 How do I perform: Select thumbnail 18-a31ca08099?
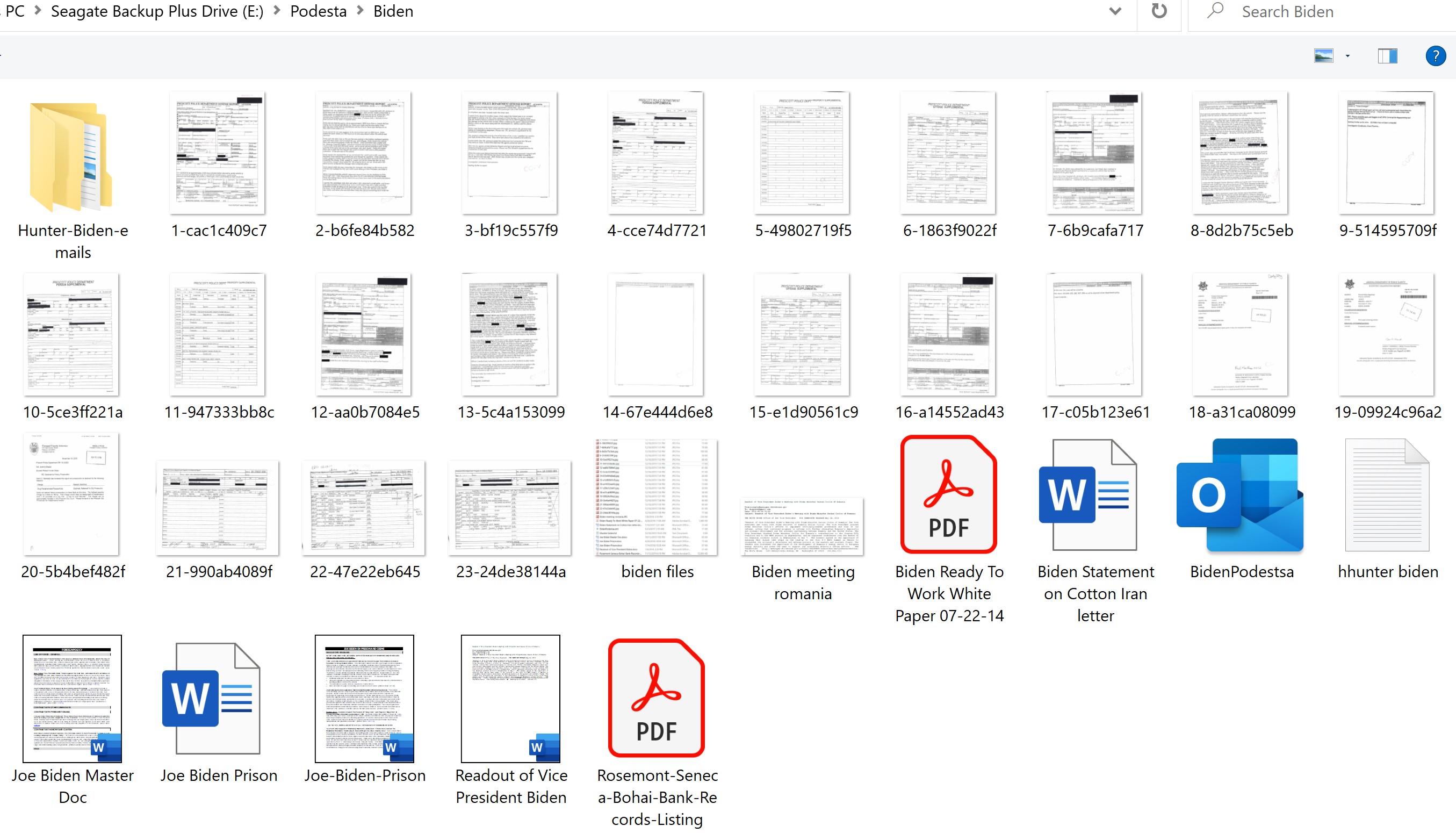1241,335
